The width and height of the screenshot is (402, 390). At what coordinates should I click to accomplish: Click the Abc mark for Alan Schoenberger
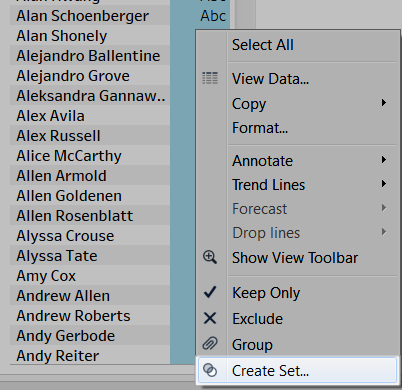(213, 16)
